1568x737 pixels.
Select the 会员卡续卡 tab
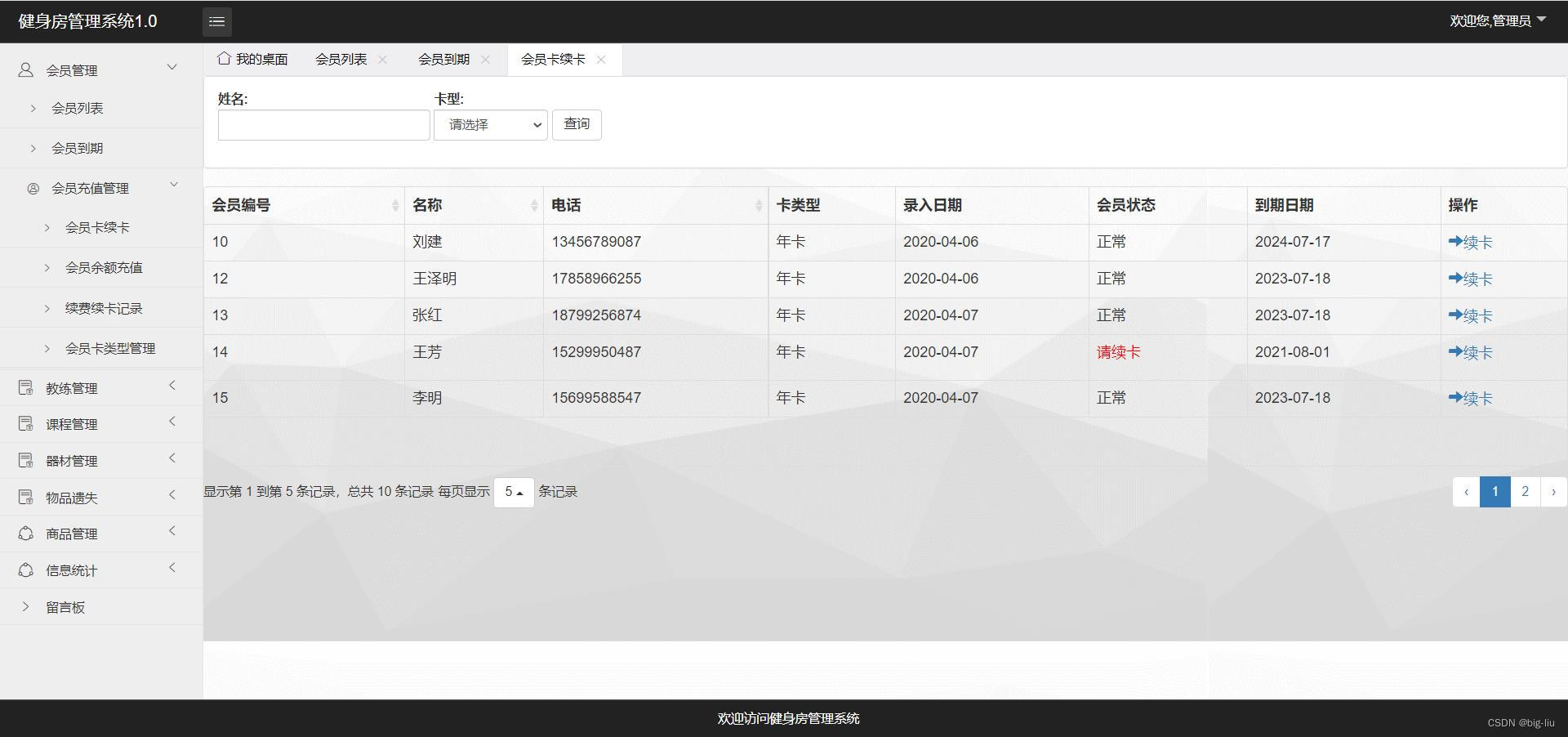click(x=554, y=60)
